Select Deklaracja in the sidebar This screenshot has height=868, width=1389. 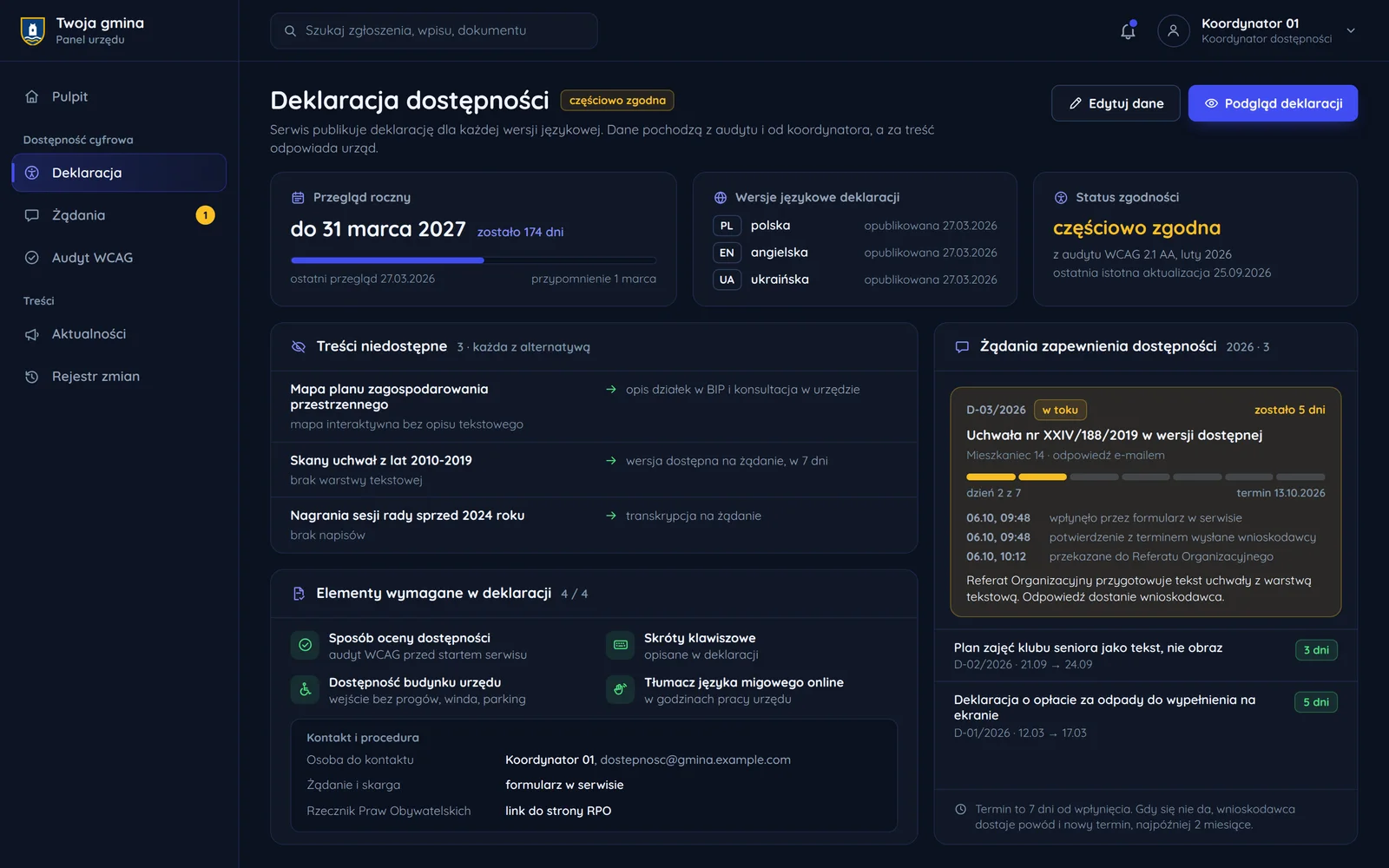[x=119, y=173]
